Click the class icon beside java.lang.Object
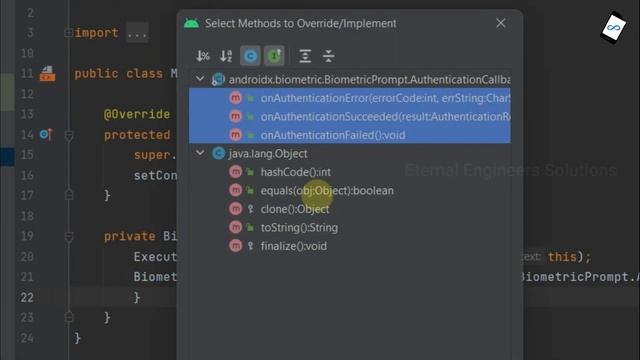The image size is (640, 360). (x=218, y=153)
